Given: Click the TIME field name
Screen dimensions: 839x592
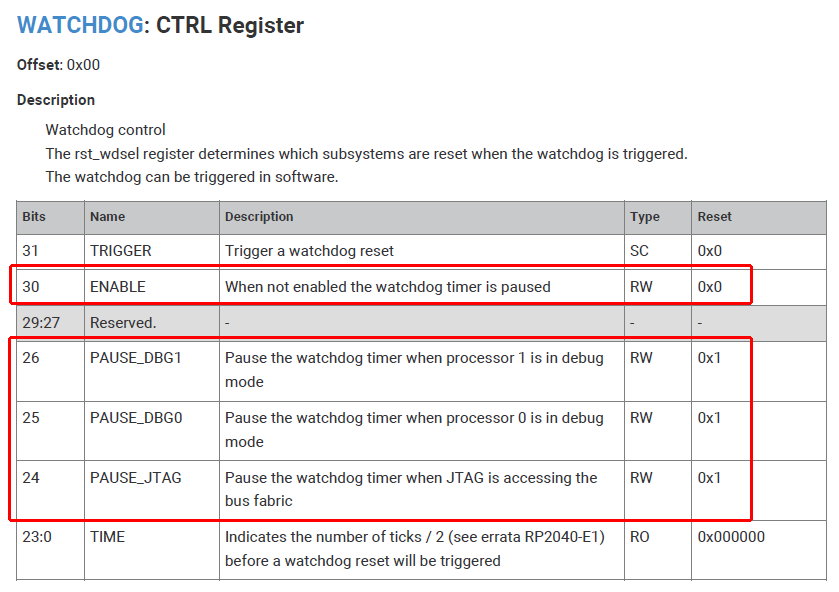Looking at the screenshot, I should (x=107, y=537).
